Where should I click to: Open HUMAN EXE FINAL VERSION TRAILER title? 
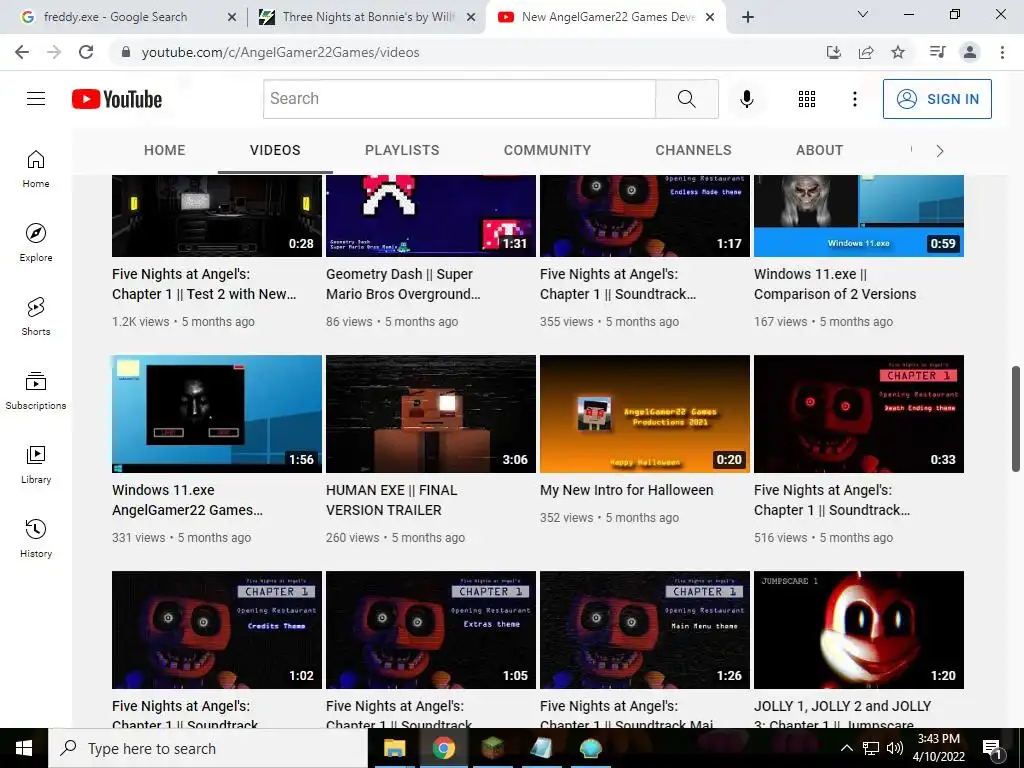392,500
